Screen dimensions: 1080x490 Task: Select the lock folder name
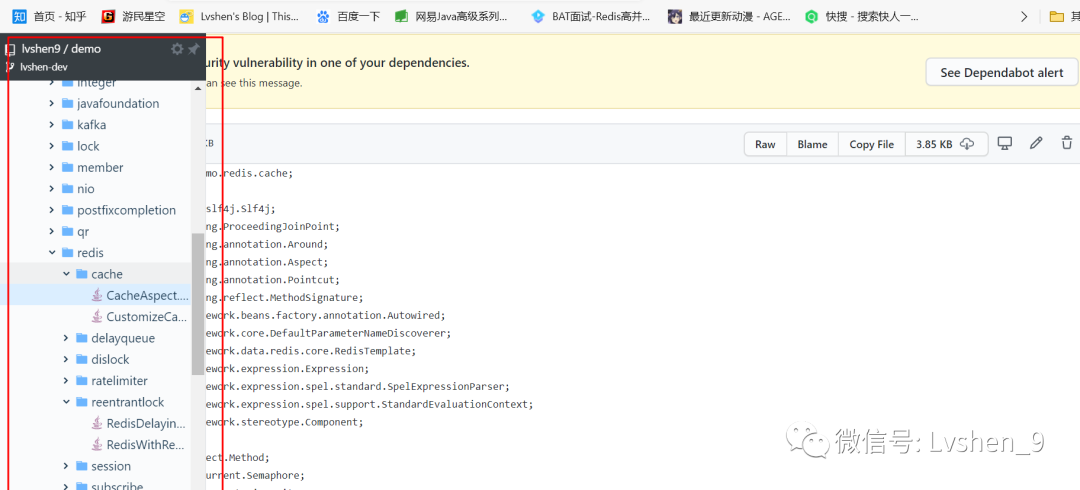88,146
